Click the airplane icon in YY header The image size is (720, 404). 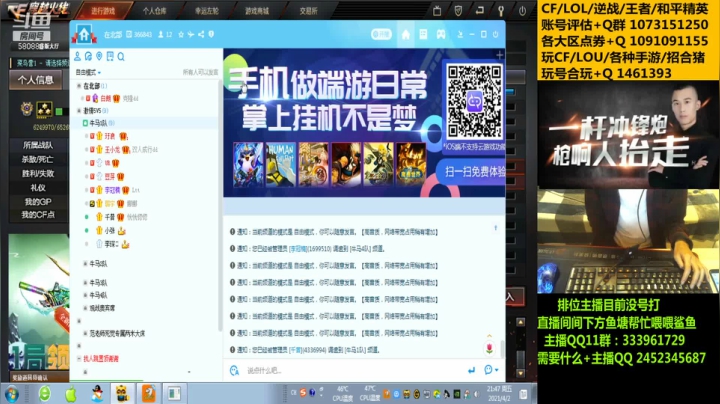click(191, 34)
